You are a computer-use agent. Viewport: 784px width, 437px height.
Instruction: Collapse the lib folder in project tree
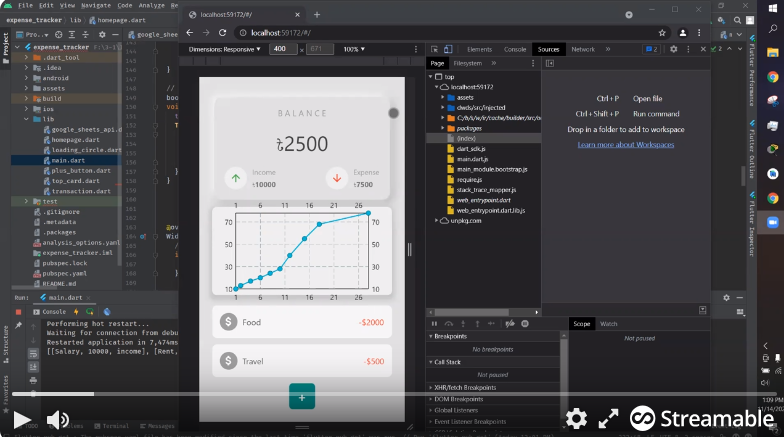click(26, 119)
